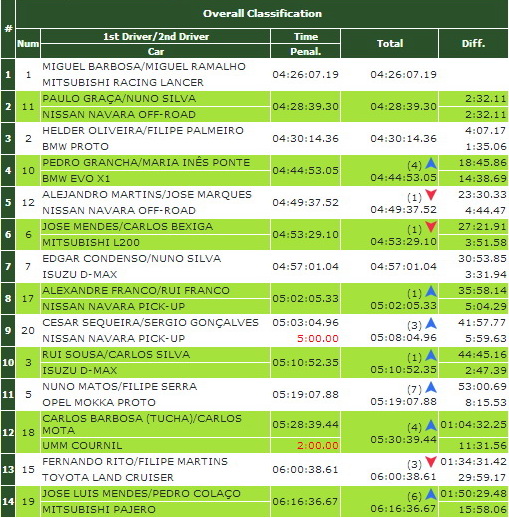
Task: Click the blue up arrow in Pedro Grancha's row
Action: tap(431, 164)
